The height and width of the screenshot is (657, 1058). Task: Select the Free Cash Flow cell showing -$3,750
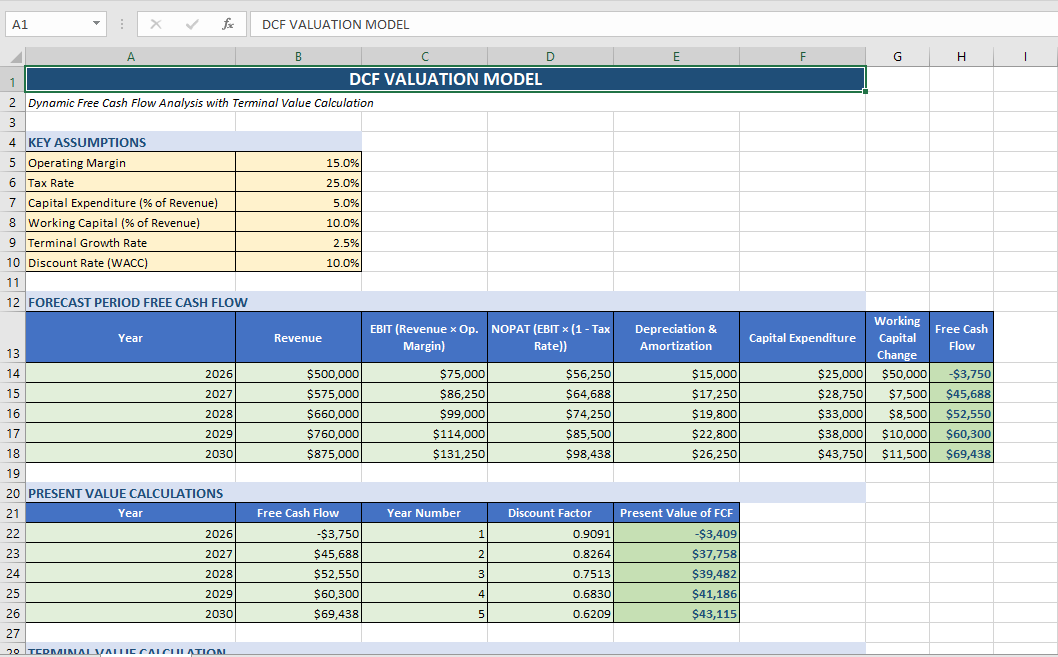coord(961,373)
